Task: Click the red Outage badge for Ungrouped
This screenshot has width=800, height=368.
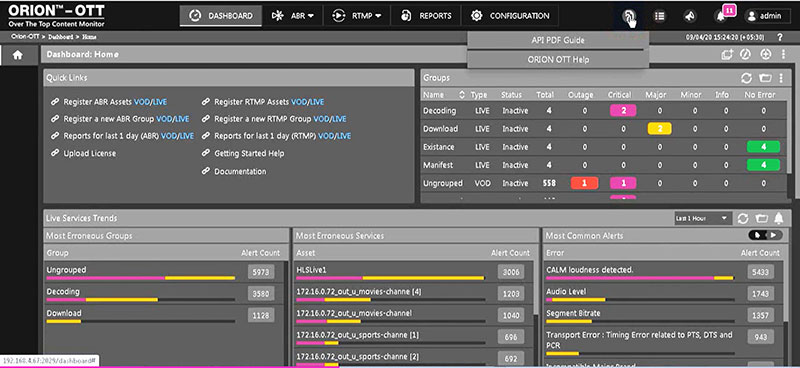Action: [584, 183]
